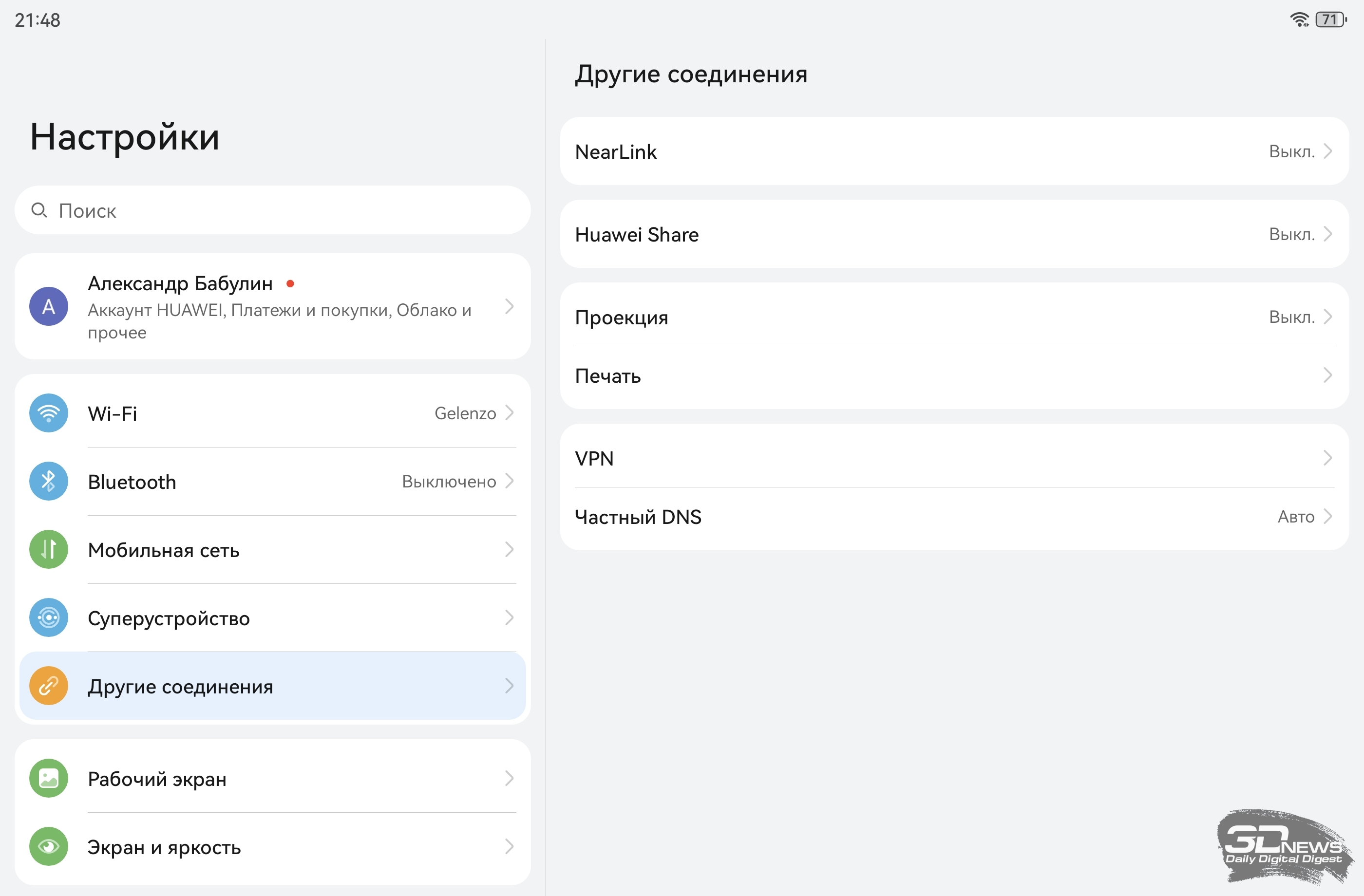Tap the Wi-Fi settings icon
The image size is (1364, 896).
[49, 413]
